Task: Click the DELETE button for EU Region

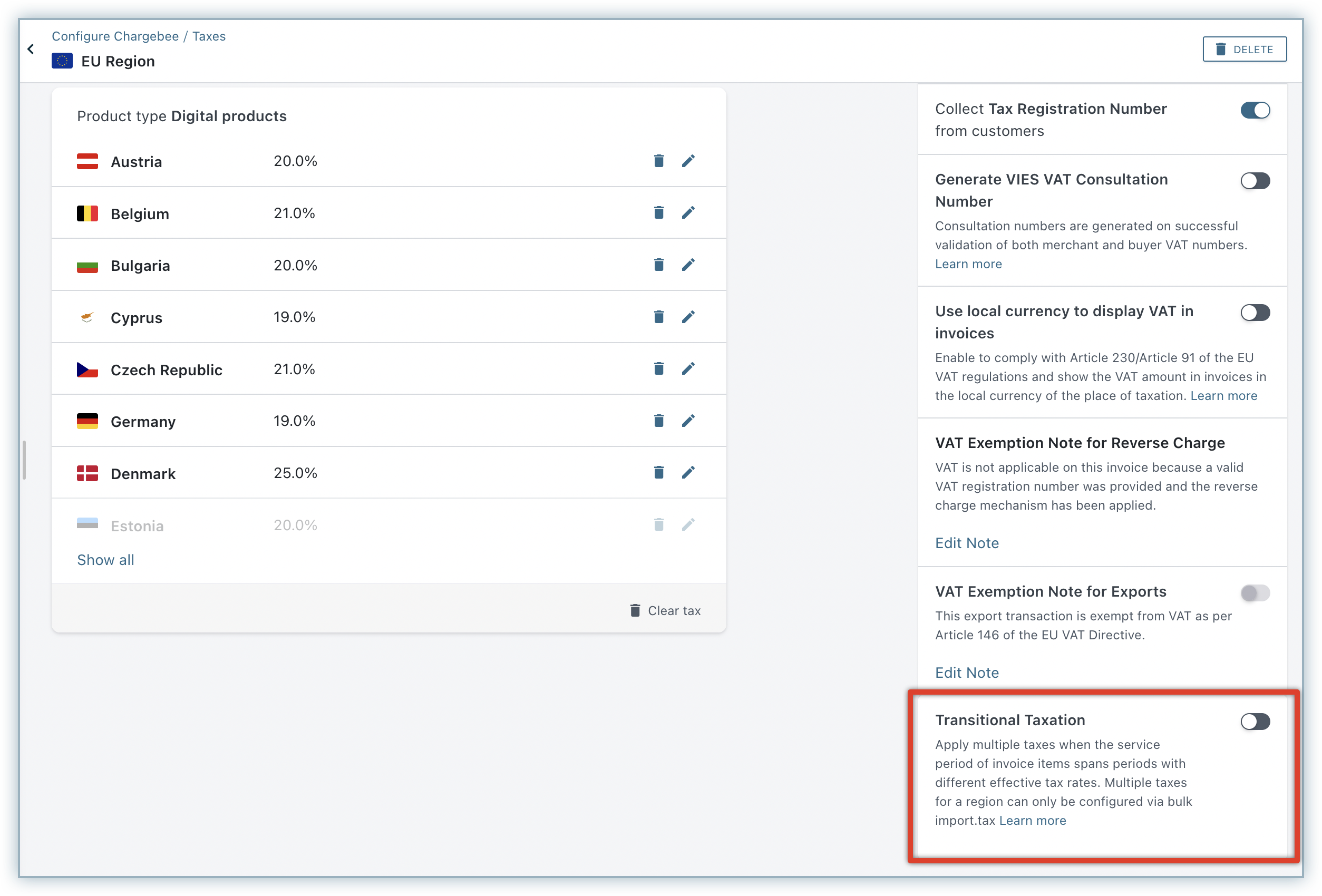Action: tap(1244, 50)
